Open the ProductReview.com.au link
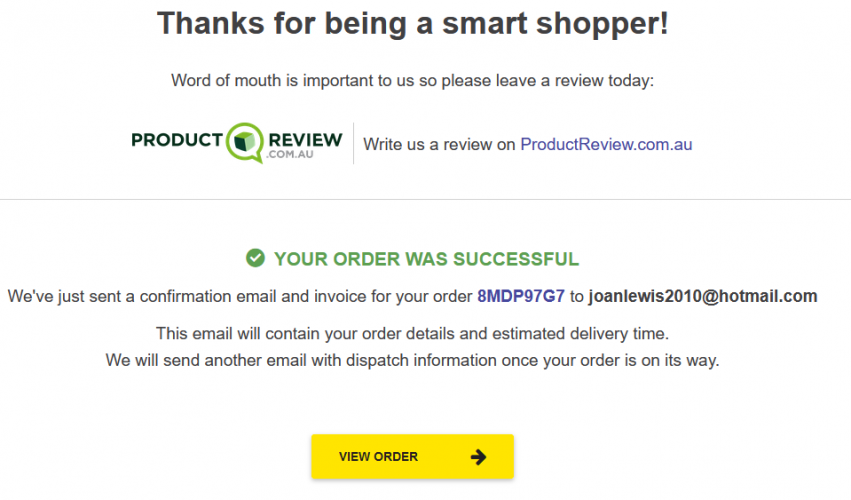 click(x=606, y=144)
